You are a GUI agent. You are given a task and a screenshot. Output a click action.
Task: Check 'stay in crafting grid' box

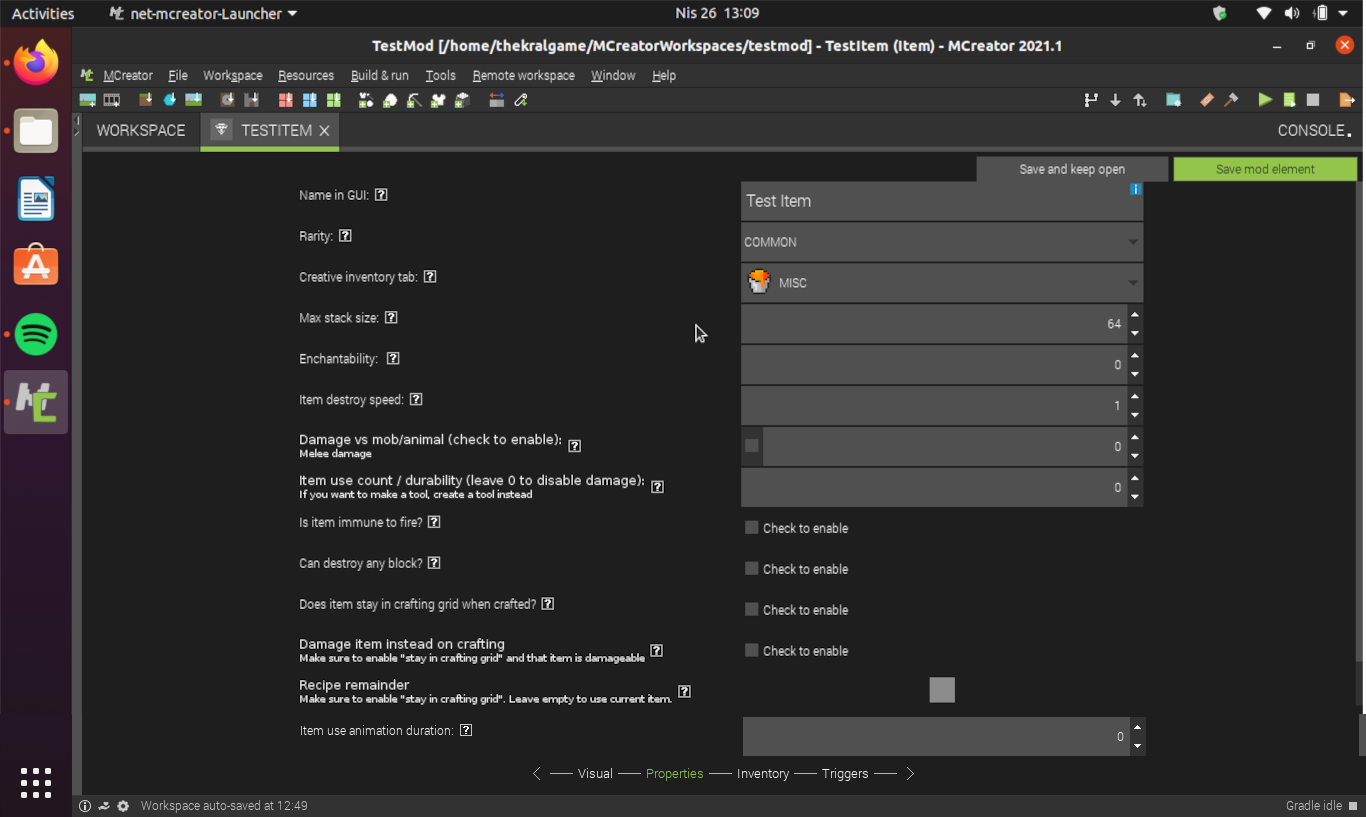click(x=752, y=610)
